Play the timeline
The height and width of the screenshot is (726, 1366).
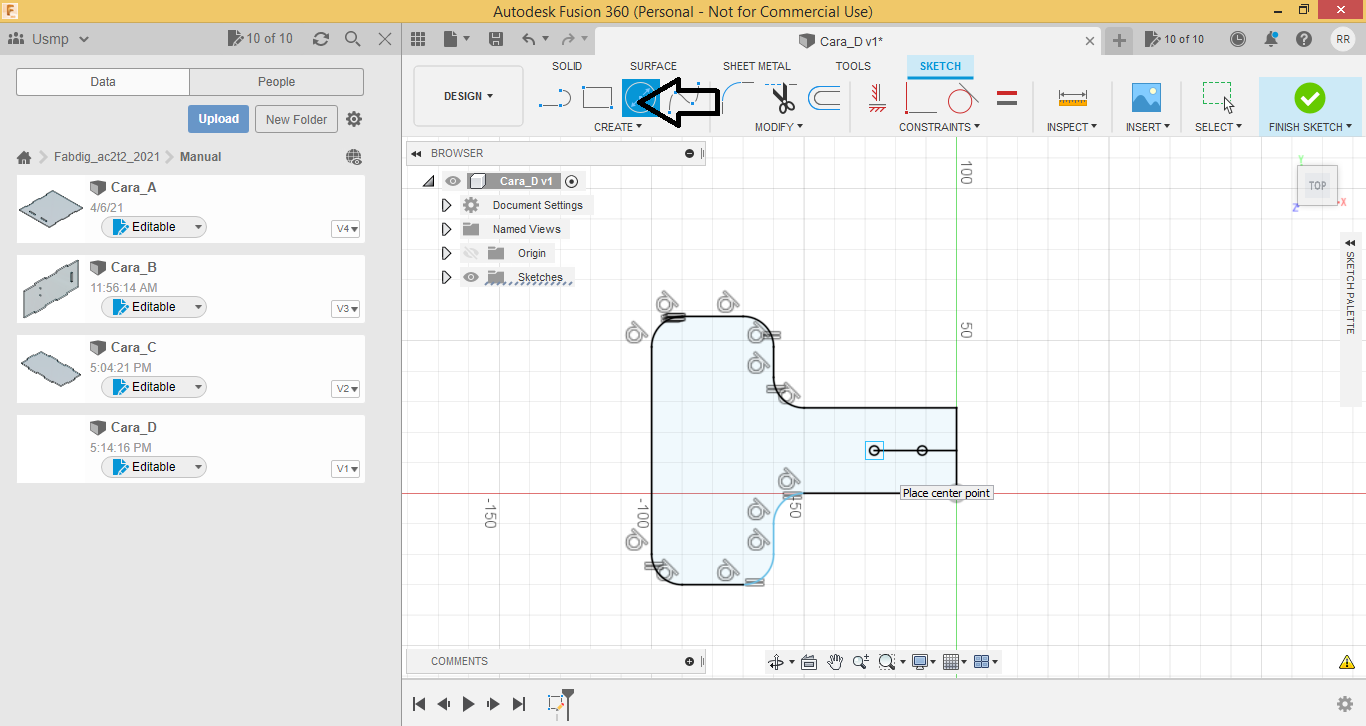[x=469, y=704]
